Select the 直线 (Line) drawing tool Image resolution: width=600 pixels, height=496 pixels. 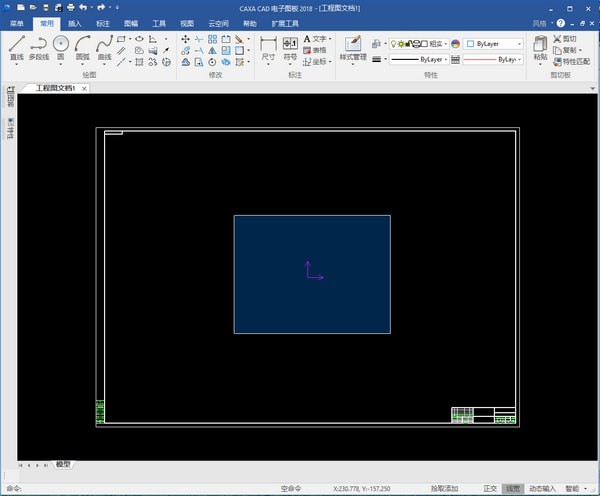tap(16, 48)
